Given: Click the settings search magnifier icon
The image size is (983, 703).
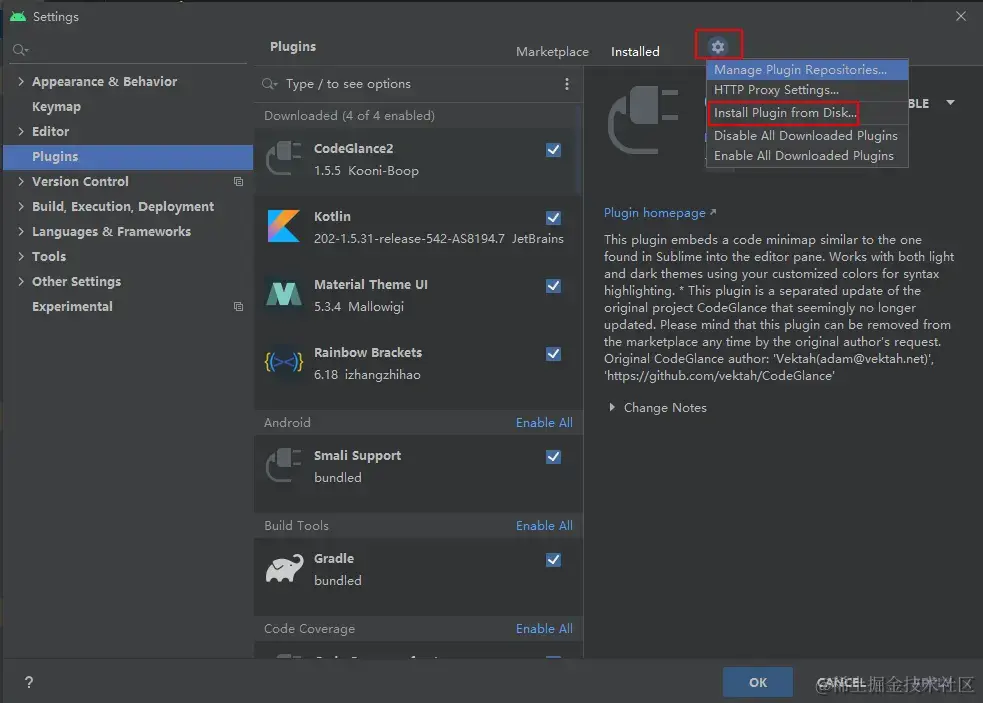Looking at the screenshot, I should tap(20, 50).
